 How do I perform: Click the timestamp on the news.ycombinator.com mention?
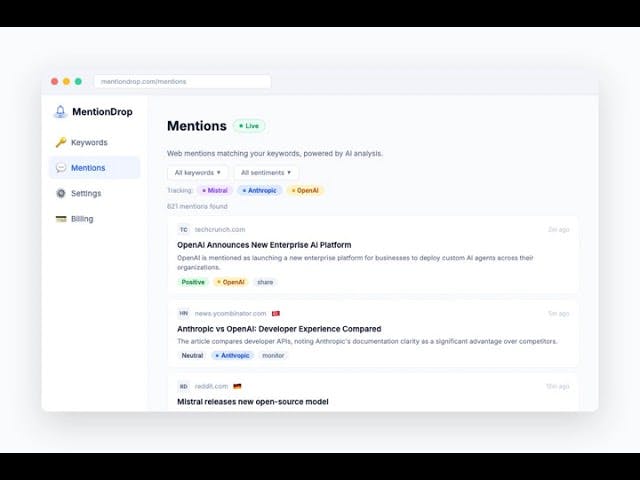point(558,313)
